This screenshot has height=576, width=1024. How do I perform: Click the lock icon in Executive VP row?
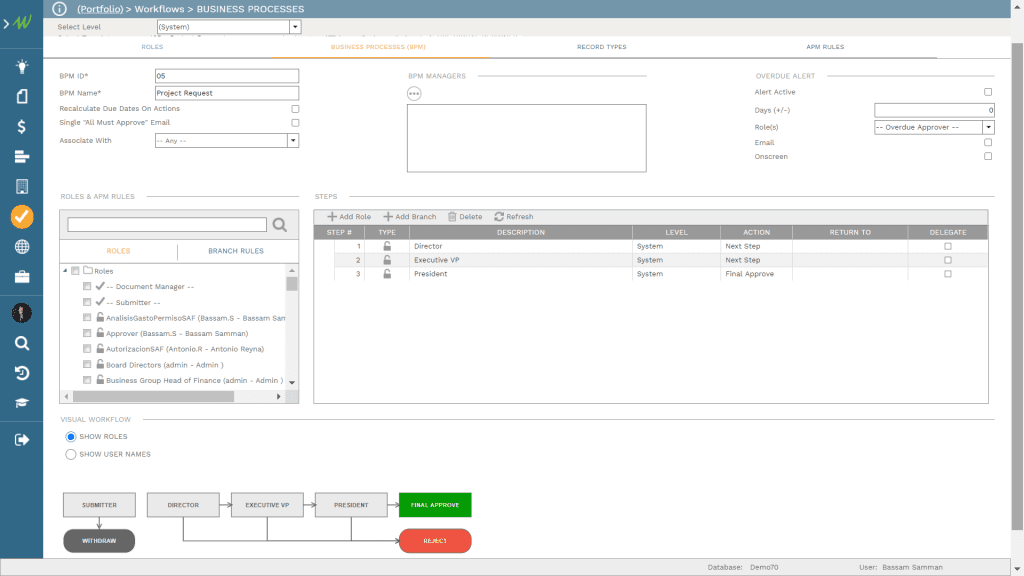(x=387, y=260)
